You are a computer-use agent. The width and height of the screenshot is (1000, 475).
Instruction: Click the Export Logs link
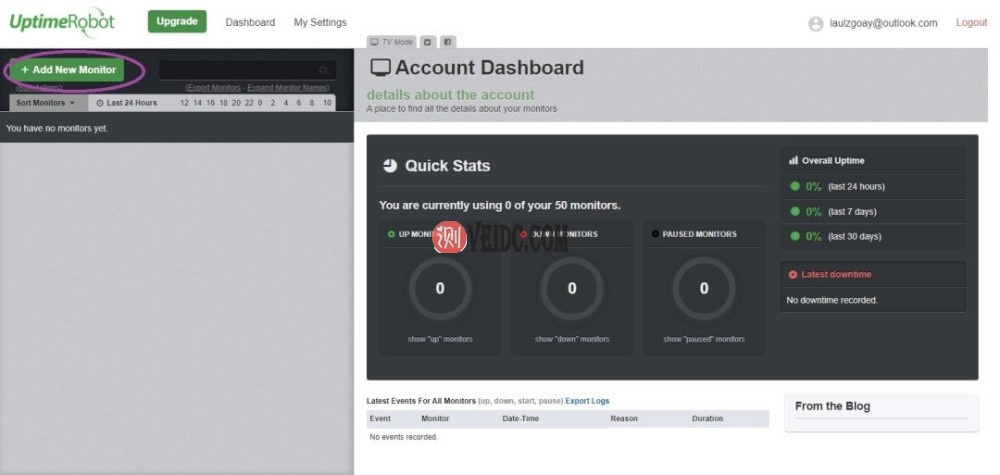[587, 401]
